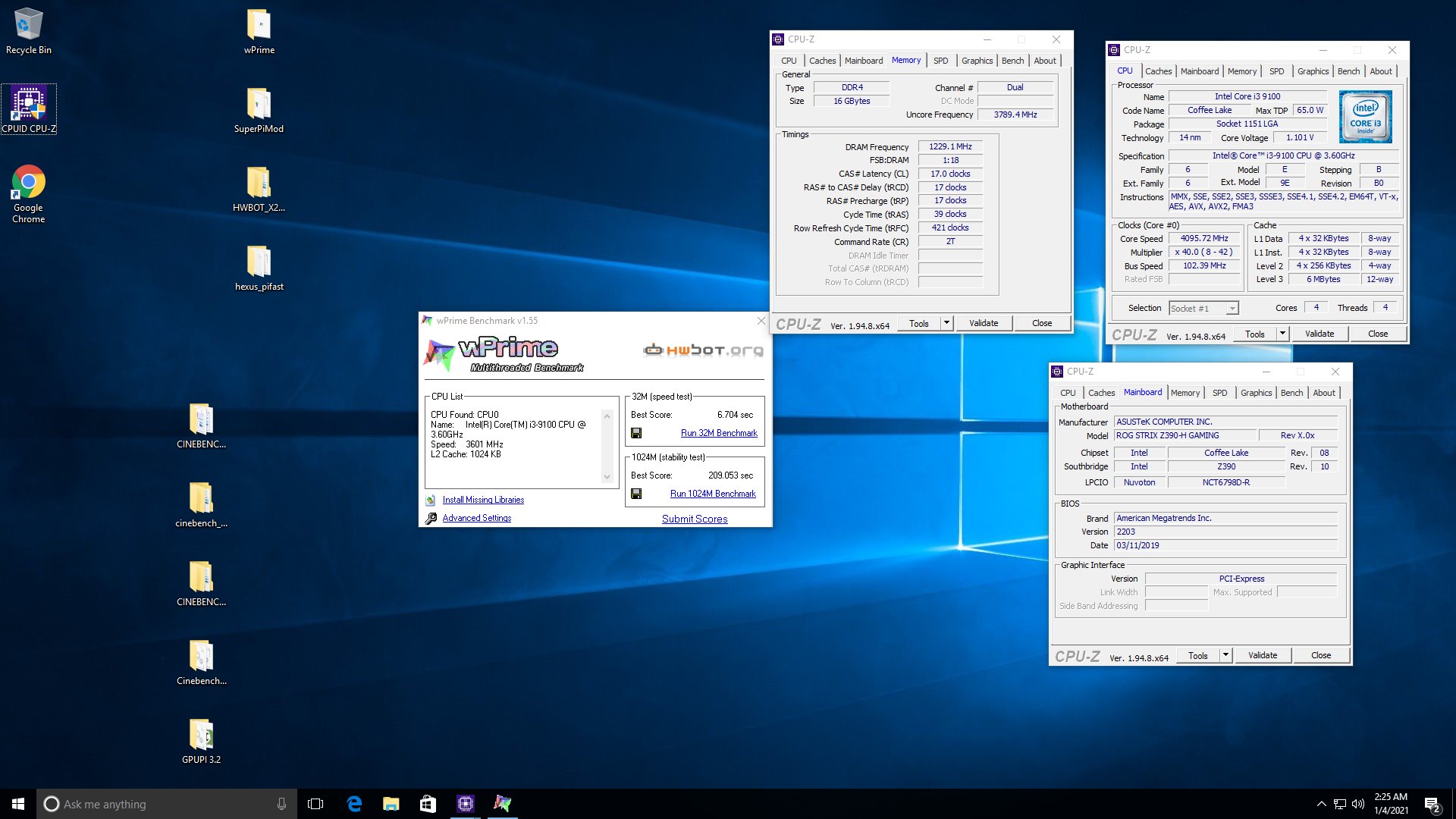Open Caches tab in CPU tab window

point(1158,71)
